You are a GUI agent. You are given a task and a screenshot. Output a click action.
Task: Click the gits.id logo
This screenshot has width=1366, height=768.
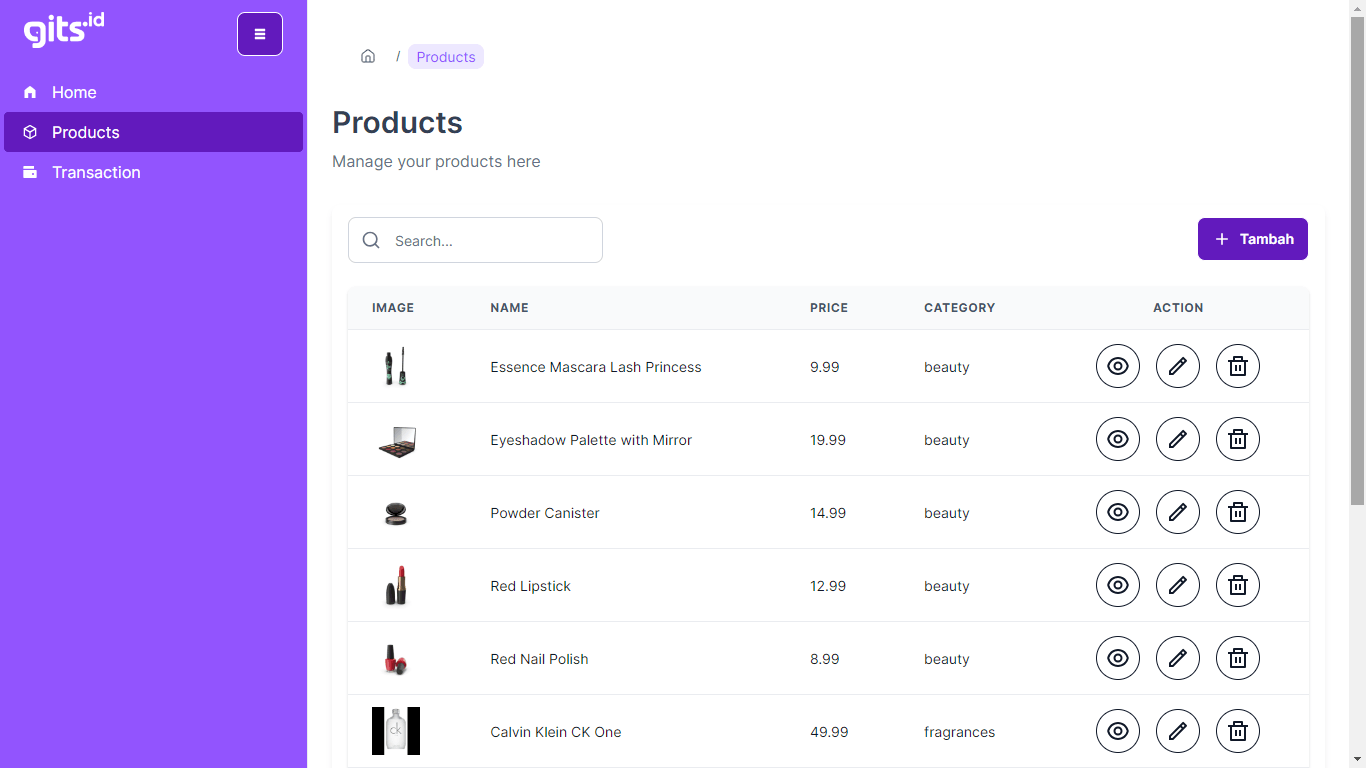click(64, 30)
